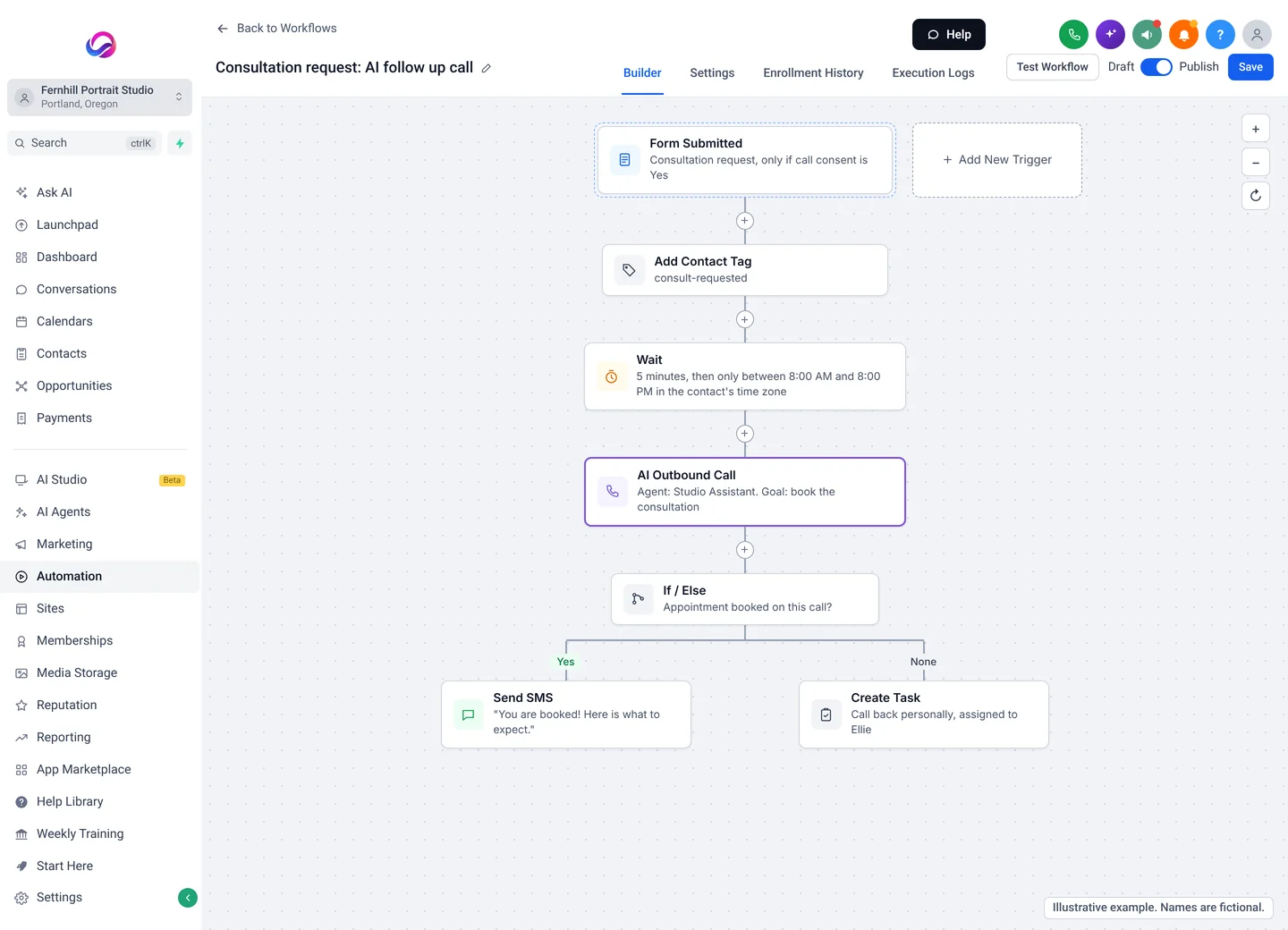1288x930 pixels.
Task: Open the Wait step node
Action: click(745, 376)
